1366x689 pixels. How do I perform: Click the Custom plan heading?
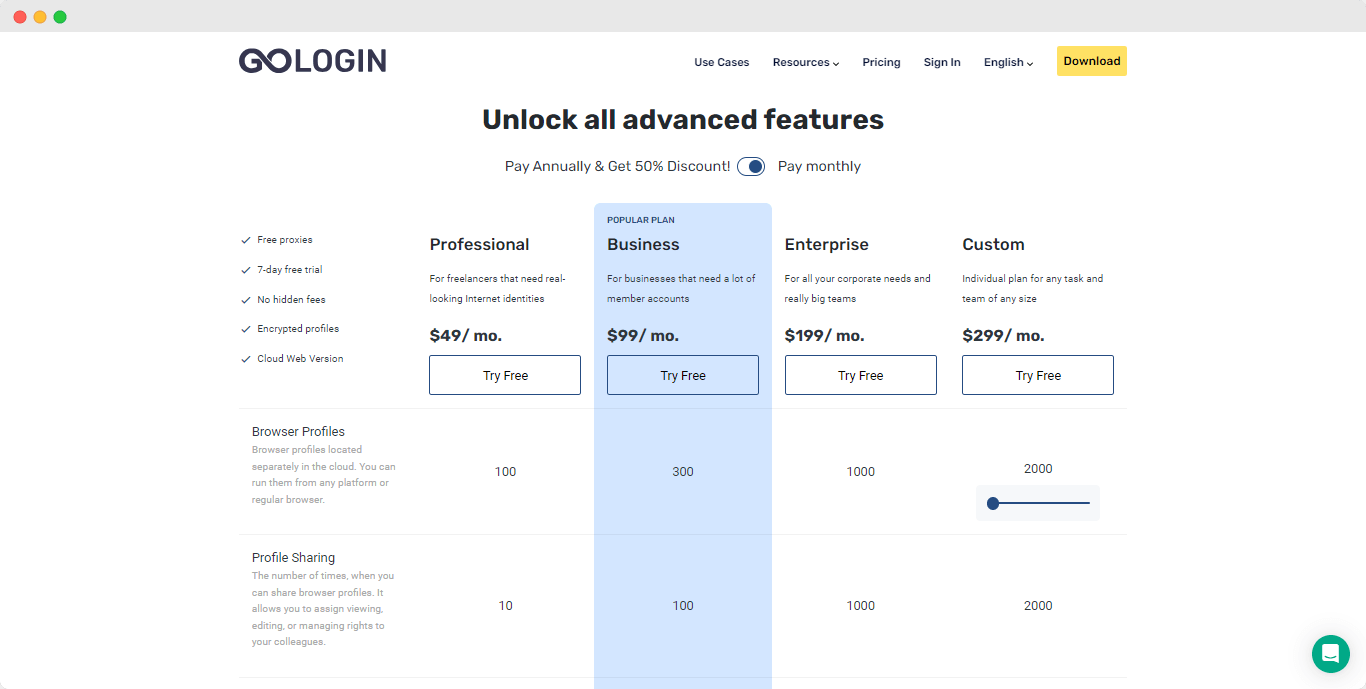click(x=993, y=244)
